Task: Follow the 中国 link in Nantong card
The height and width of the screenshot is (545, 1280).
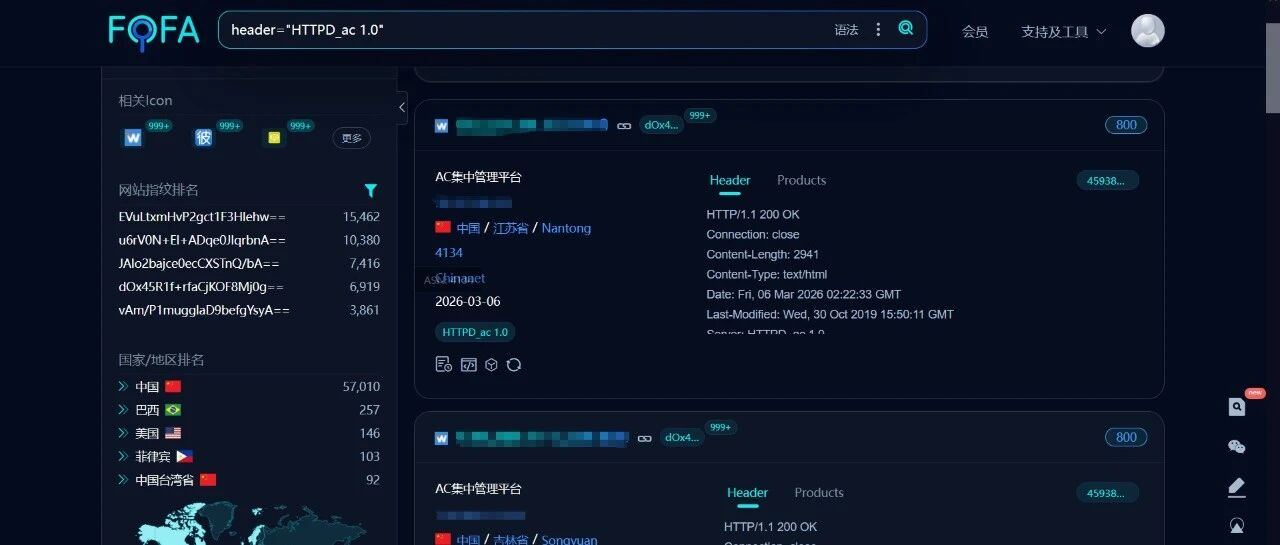Action: (x=468, y=228)
